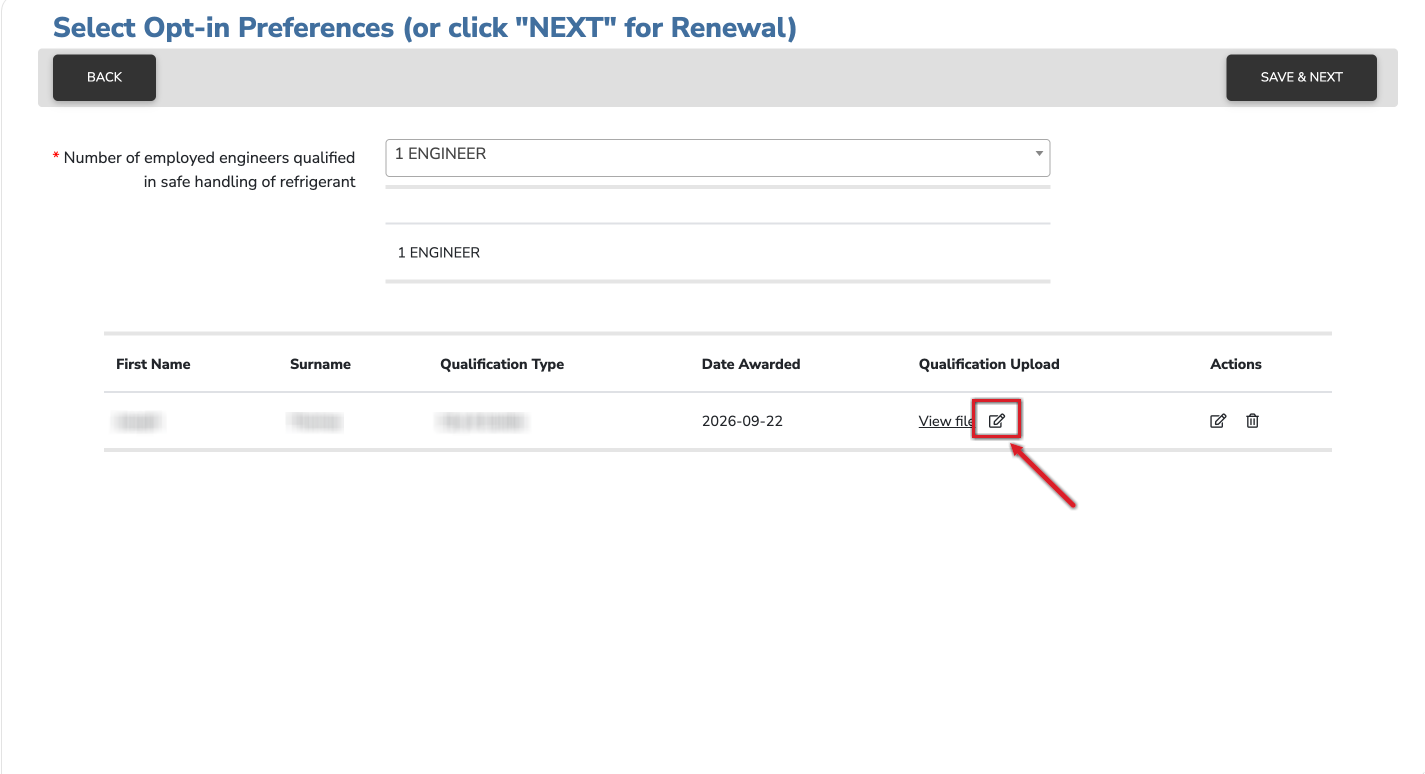Viewport: 1425px width, 774px height.
Task: Go back with the BACK button
Action: tap(104, 77)
